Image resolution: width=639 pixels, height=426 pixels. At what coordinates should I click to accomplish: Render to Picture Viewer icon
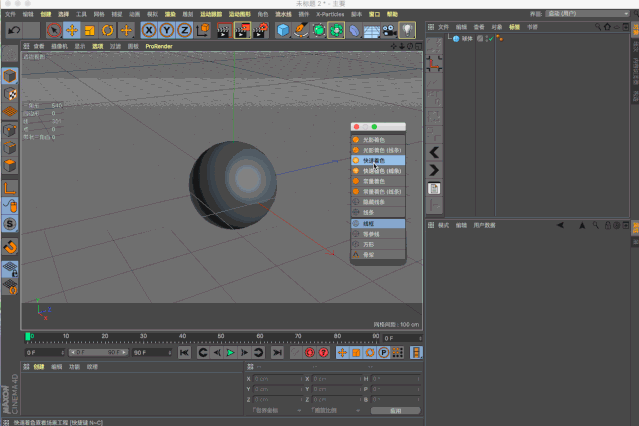(x=242, y=30)
